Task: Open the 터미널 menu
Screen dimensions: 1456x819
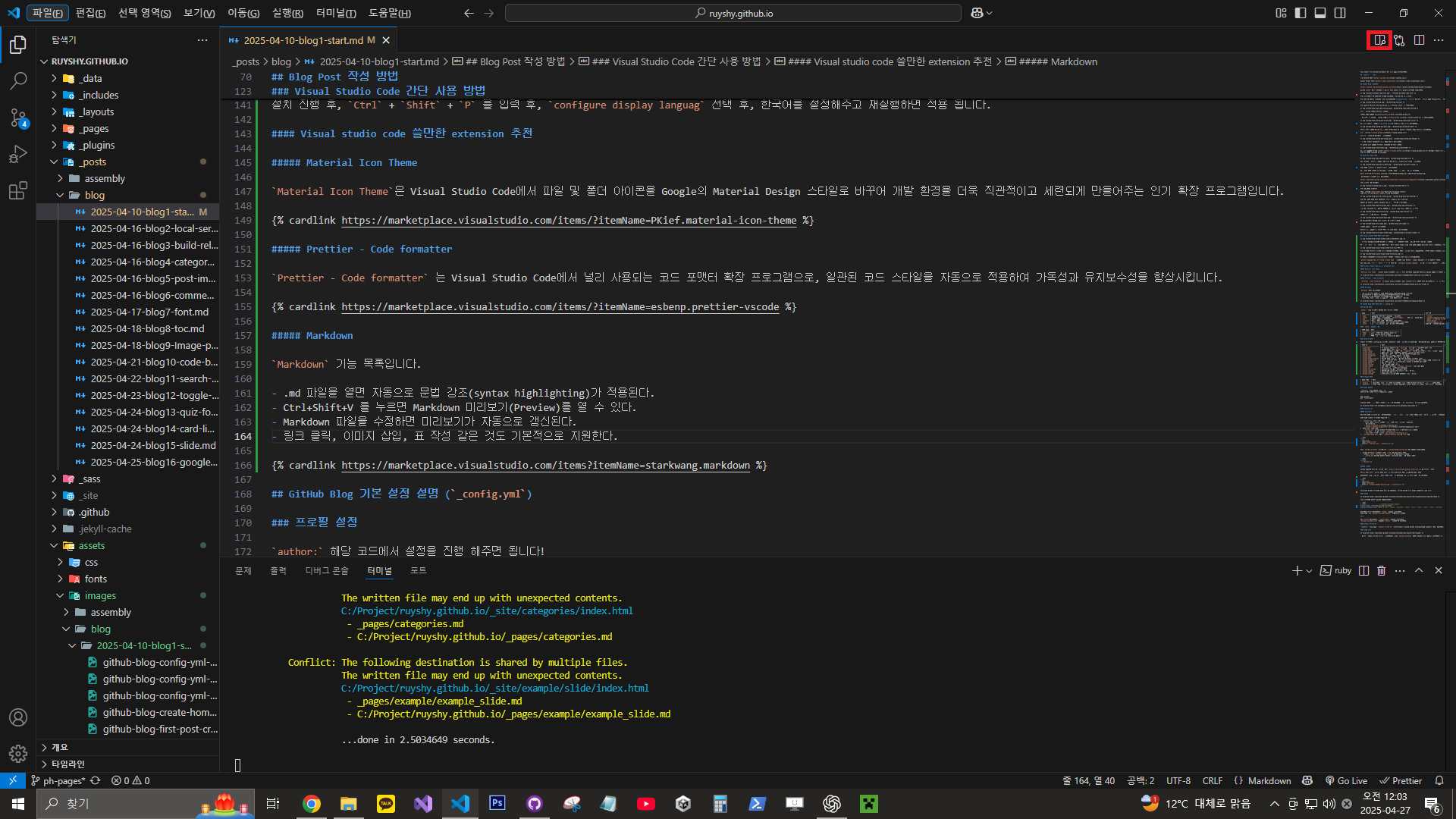Action: tap(337, 13)
